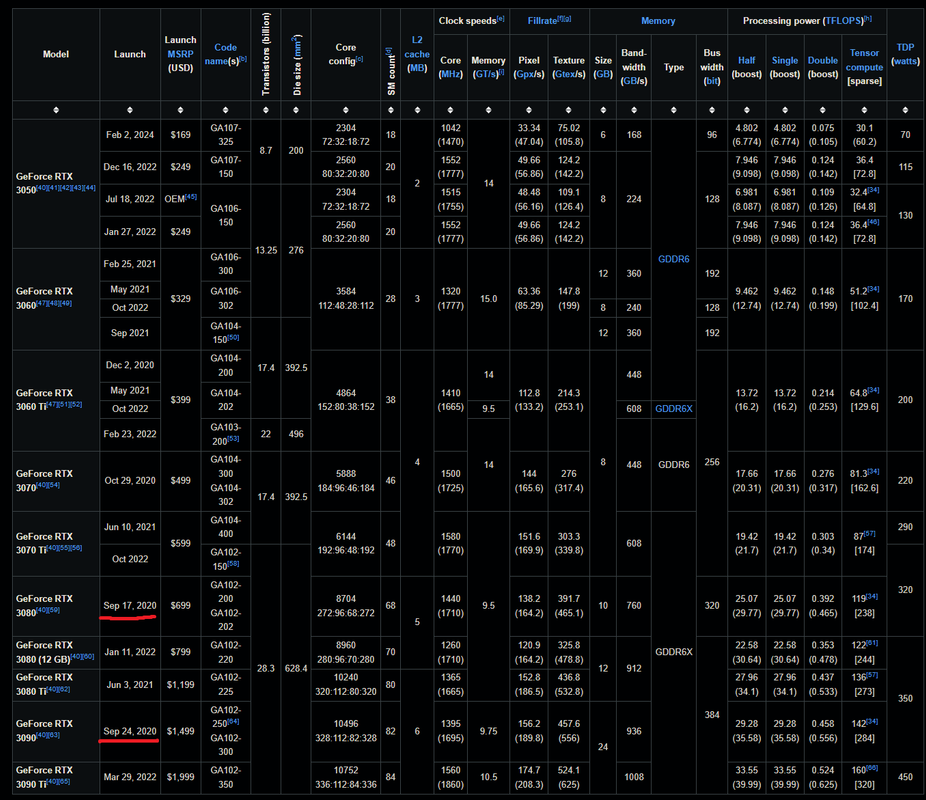926x800 pixels.
Task: Sort by Core clock MHz column arrow
Action: (451, 110)
